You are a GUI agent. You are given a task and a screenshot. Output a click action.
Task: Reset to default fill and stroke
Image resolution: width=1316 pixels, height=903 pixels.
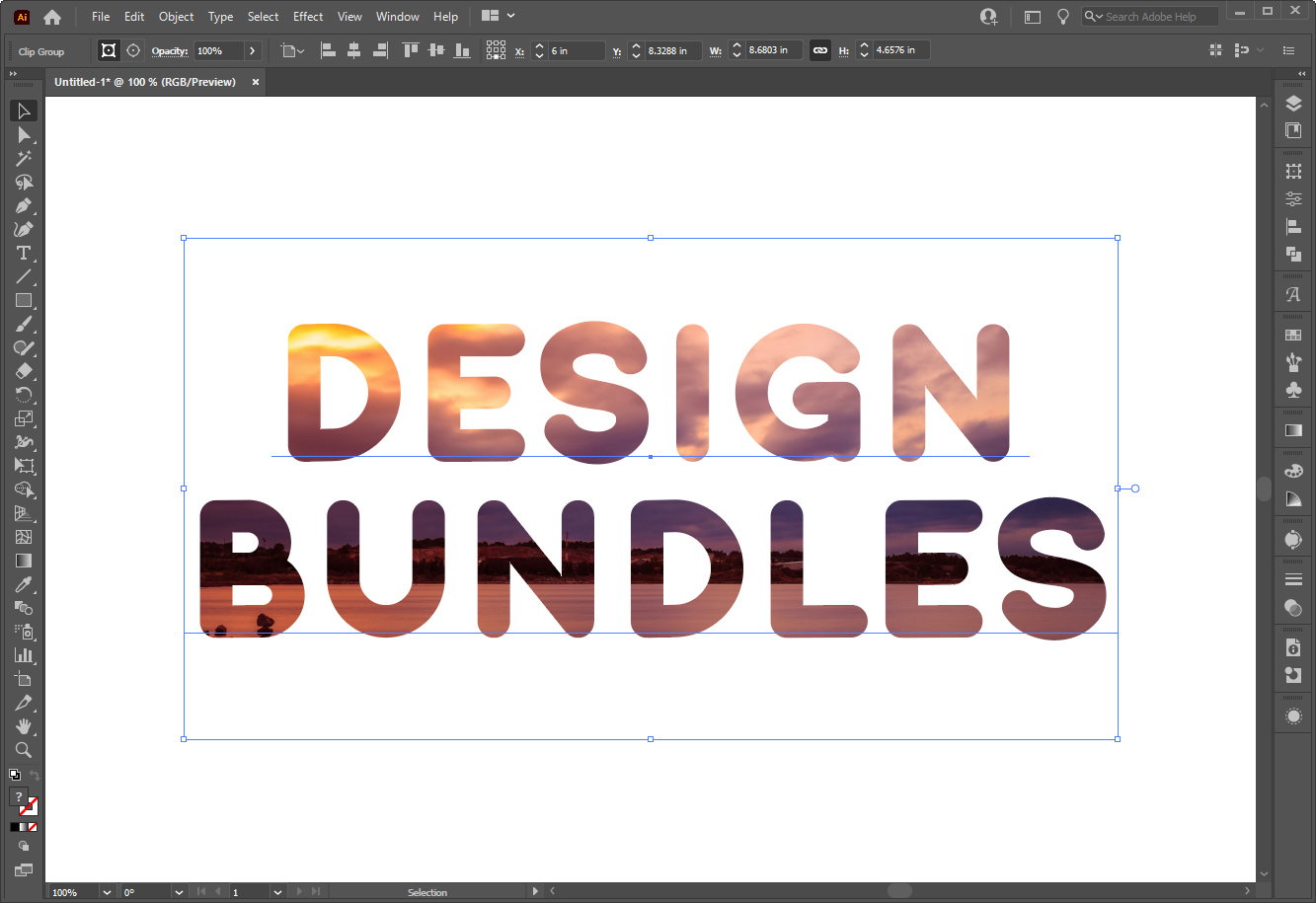point(15,776)
